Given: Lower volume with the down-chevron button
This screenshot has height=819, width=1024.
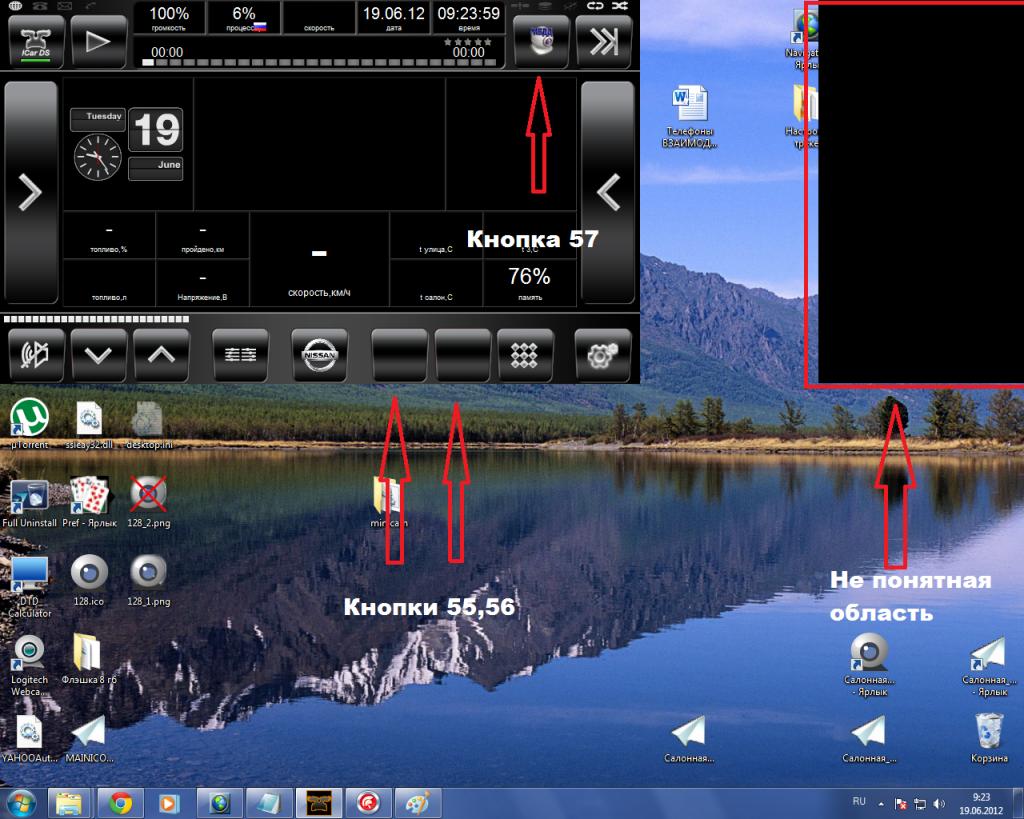Looking at the screenshot, I should coord(99,355).
